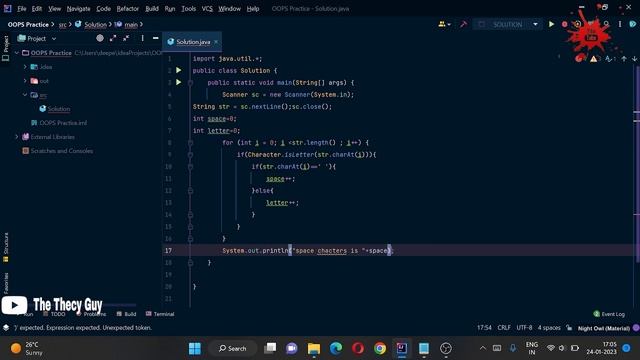Image resolution: width=640 pixels, height=360 pixels.
Task: Toggle code folding on the main method line
Action: pyautogui.click(x=190, y=82)
